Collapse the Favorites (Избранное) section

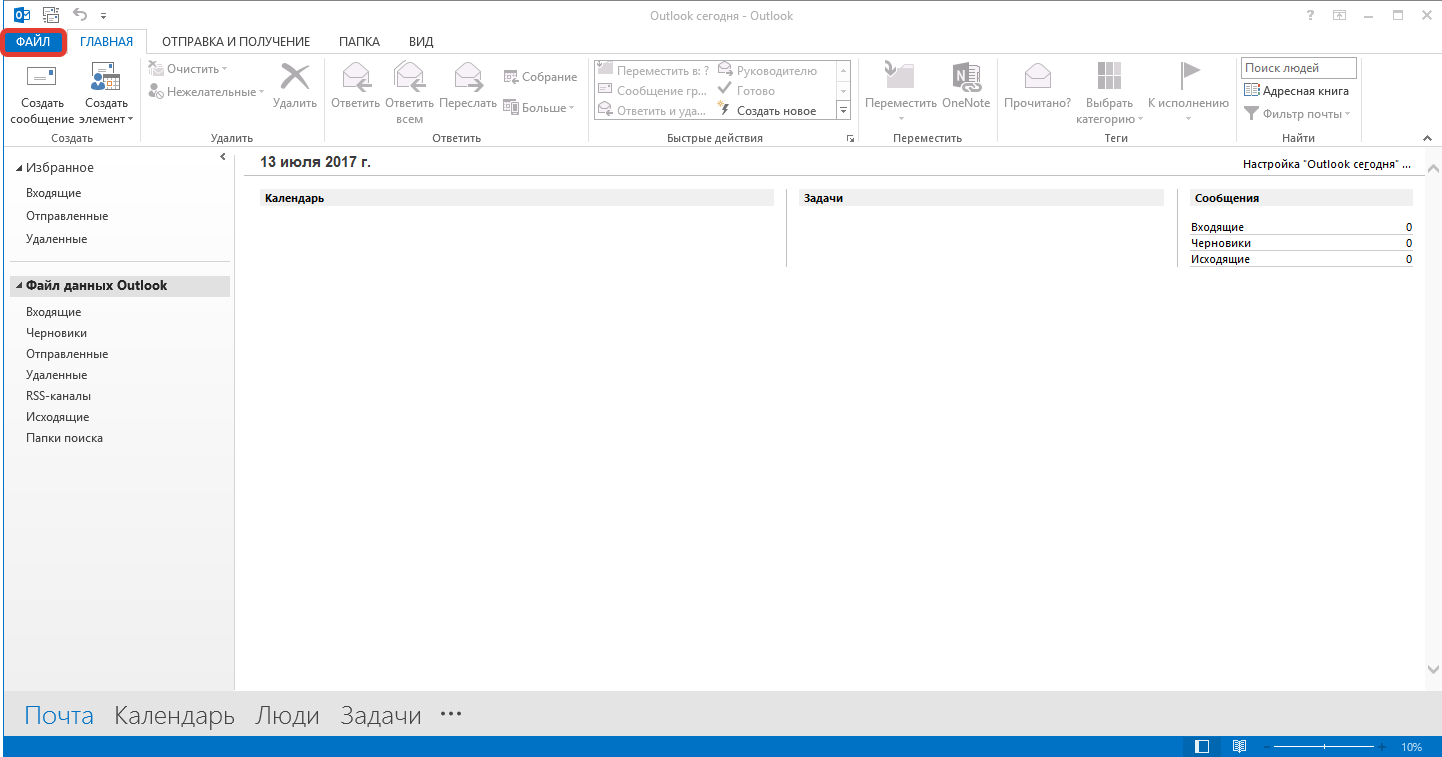pyautogui.click(x=19, y=168)
